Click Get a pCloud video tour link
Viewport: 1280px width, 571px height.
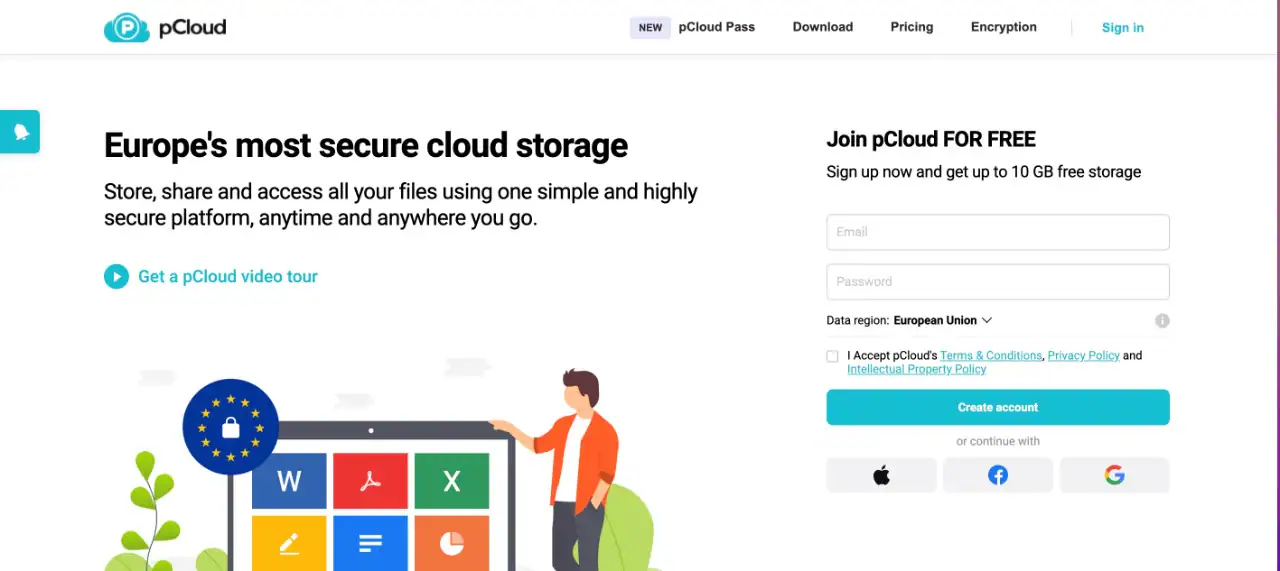(228, 277)
